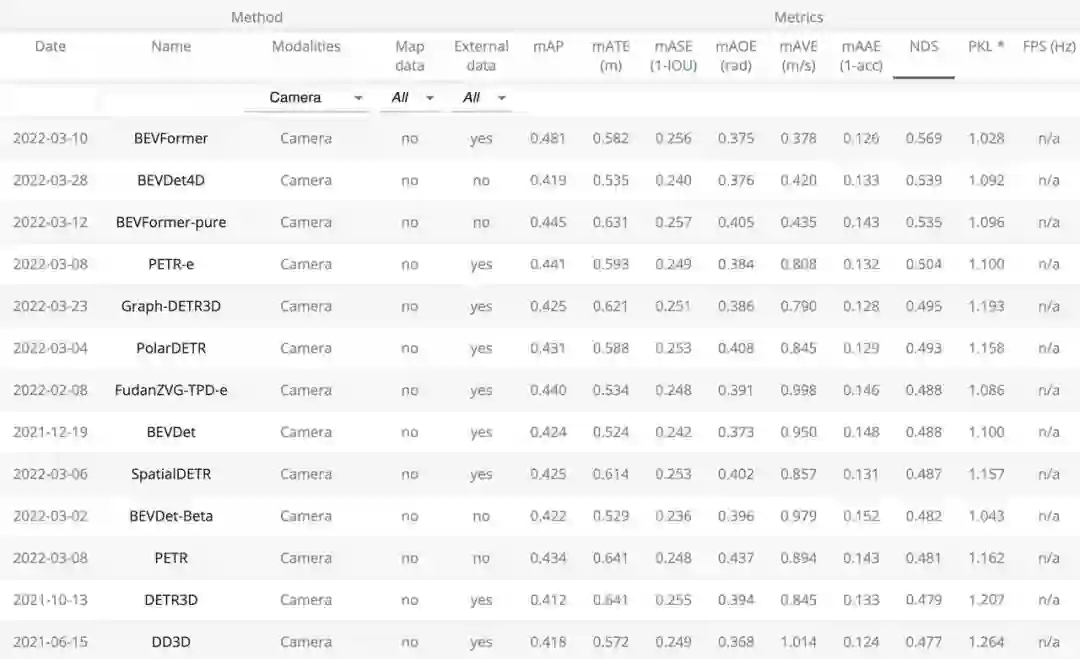Sort by mASE (1-IOU) column header
1080x659 pixels.
[x=673, y=56]
